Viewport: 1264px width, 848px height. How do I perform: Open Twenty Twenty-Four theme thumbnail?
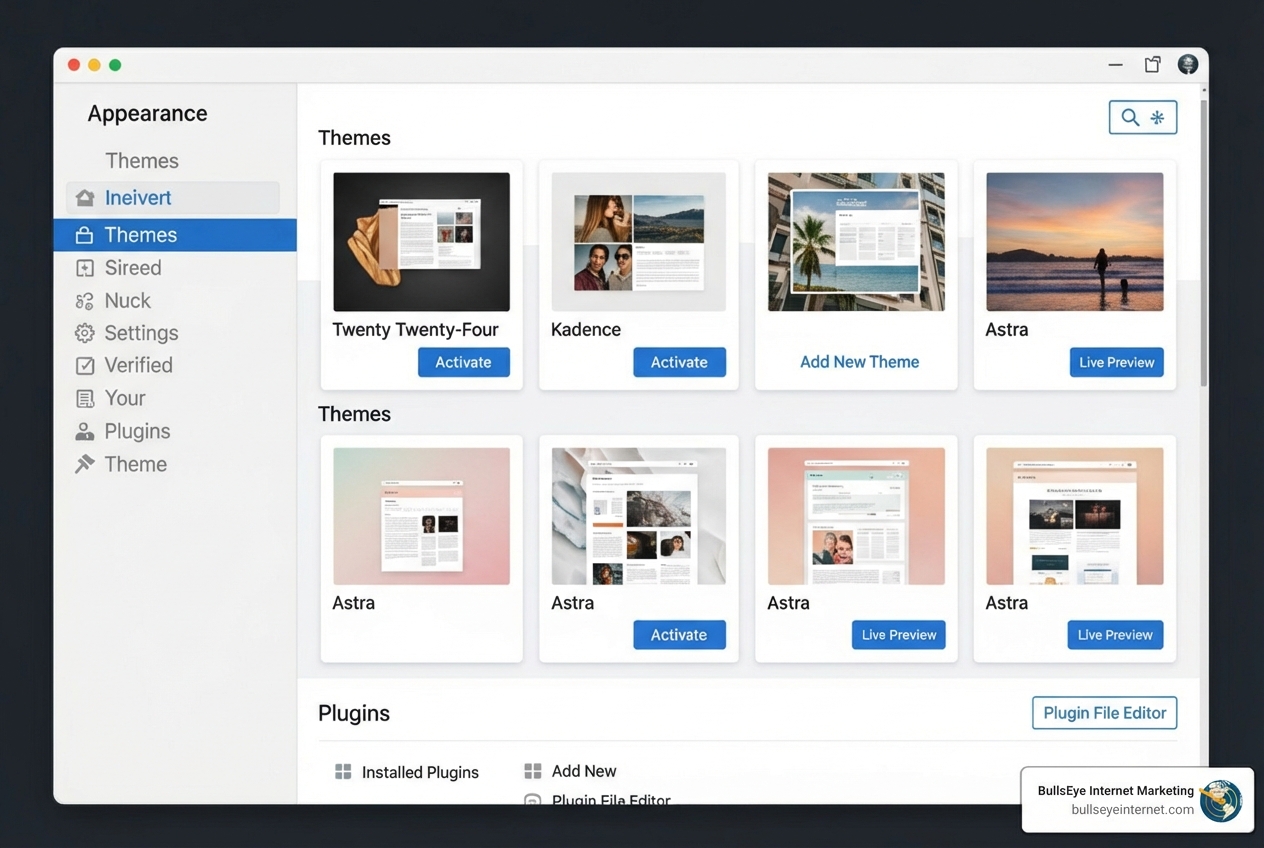(x=421, y=242)
